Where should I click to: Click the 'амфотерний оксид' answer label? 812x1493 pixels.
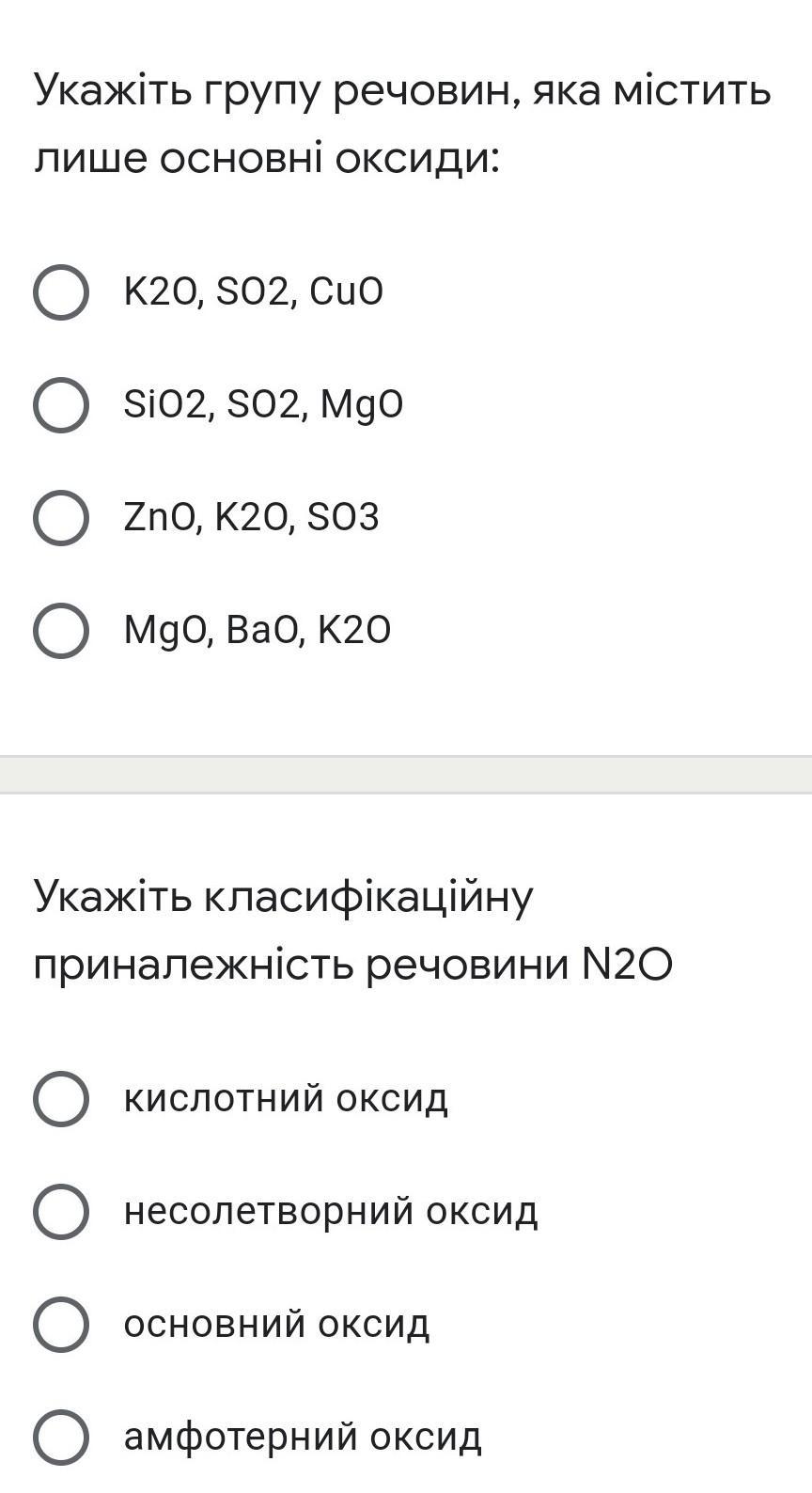pos(303,1437)
